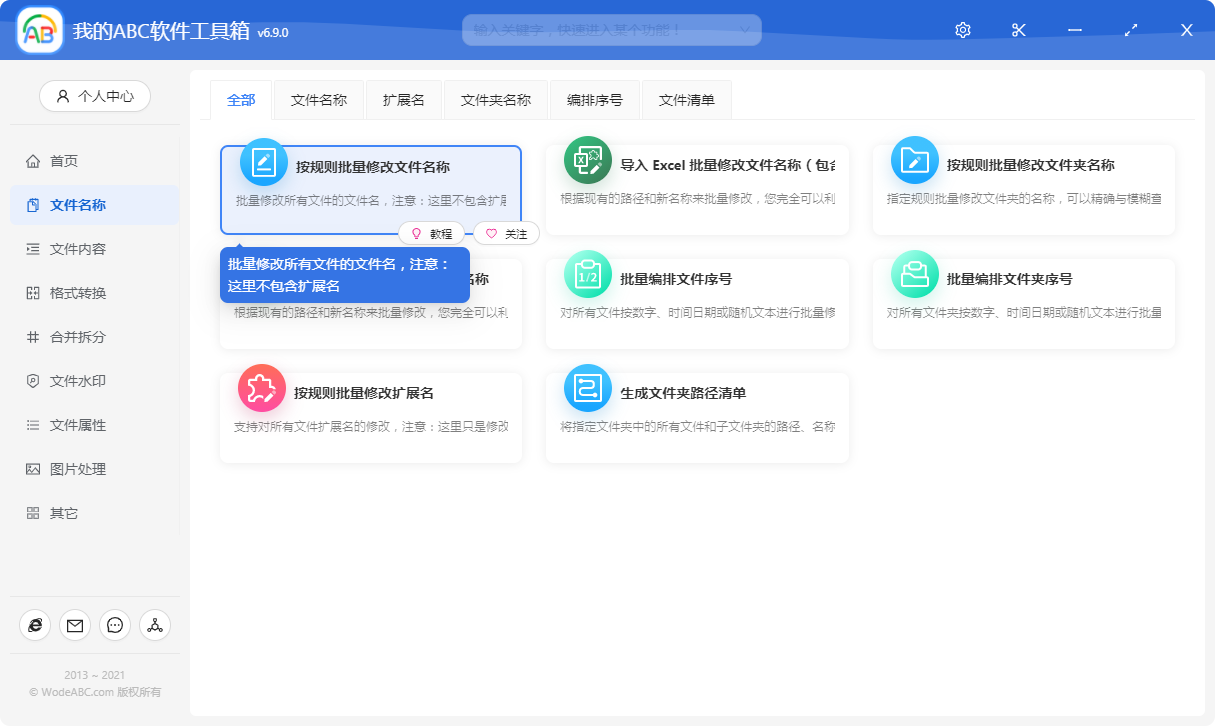
Task: Click the 教程 tutorial button
Action: tap(432, 233)
